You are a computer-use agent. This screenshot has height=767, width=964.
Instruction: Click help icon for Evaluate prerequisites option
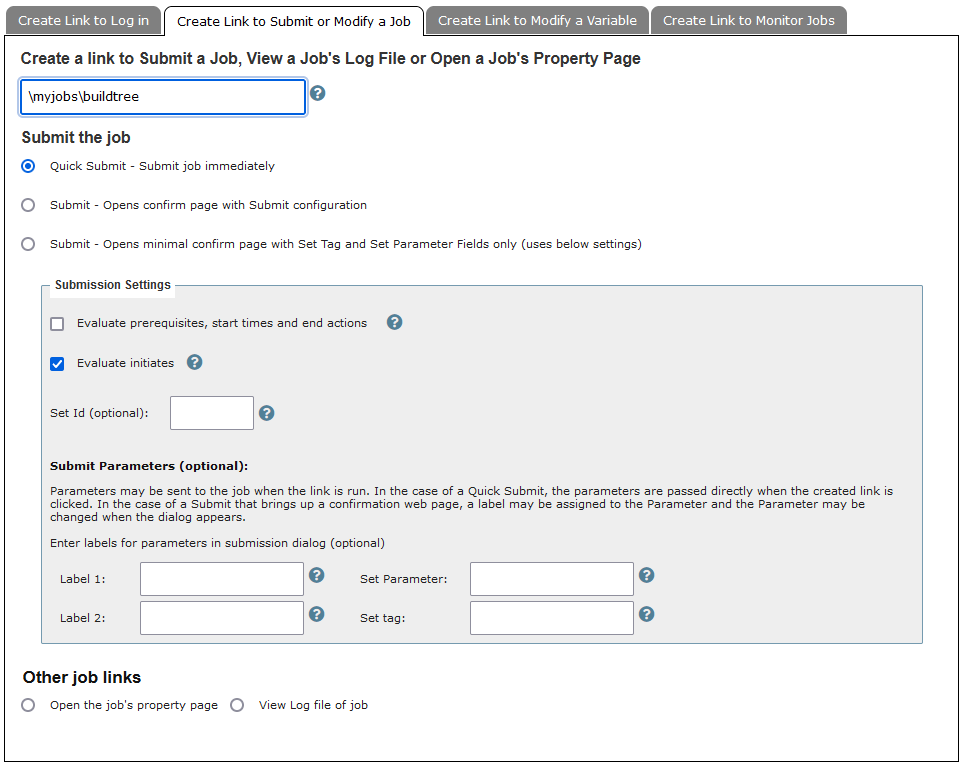click(394, 322)
